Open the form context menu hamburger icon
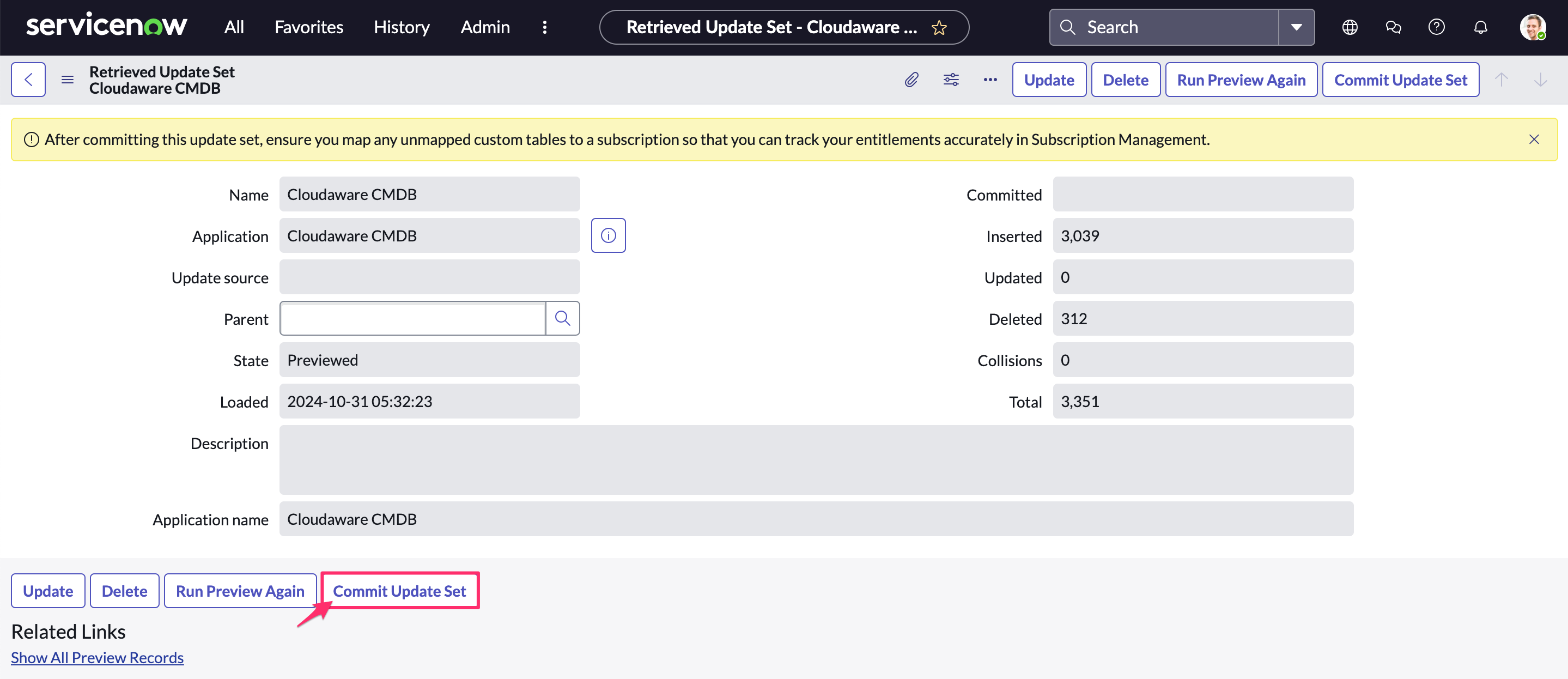The width and height of the screenshot is (1568, 679). pos(67,79)
